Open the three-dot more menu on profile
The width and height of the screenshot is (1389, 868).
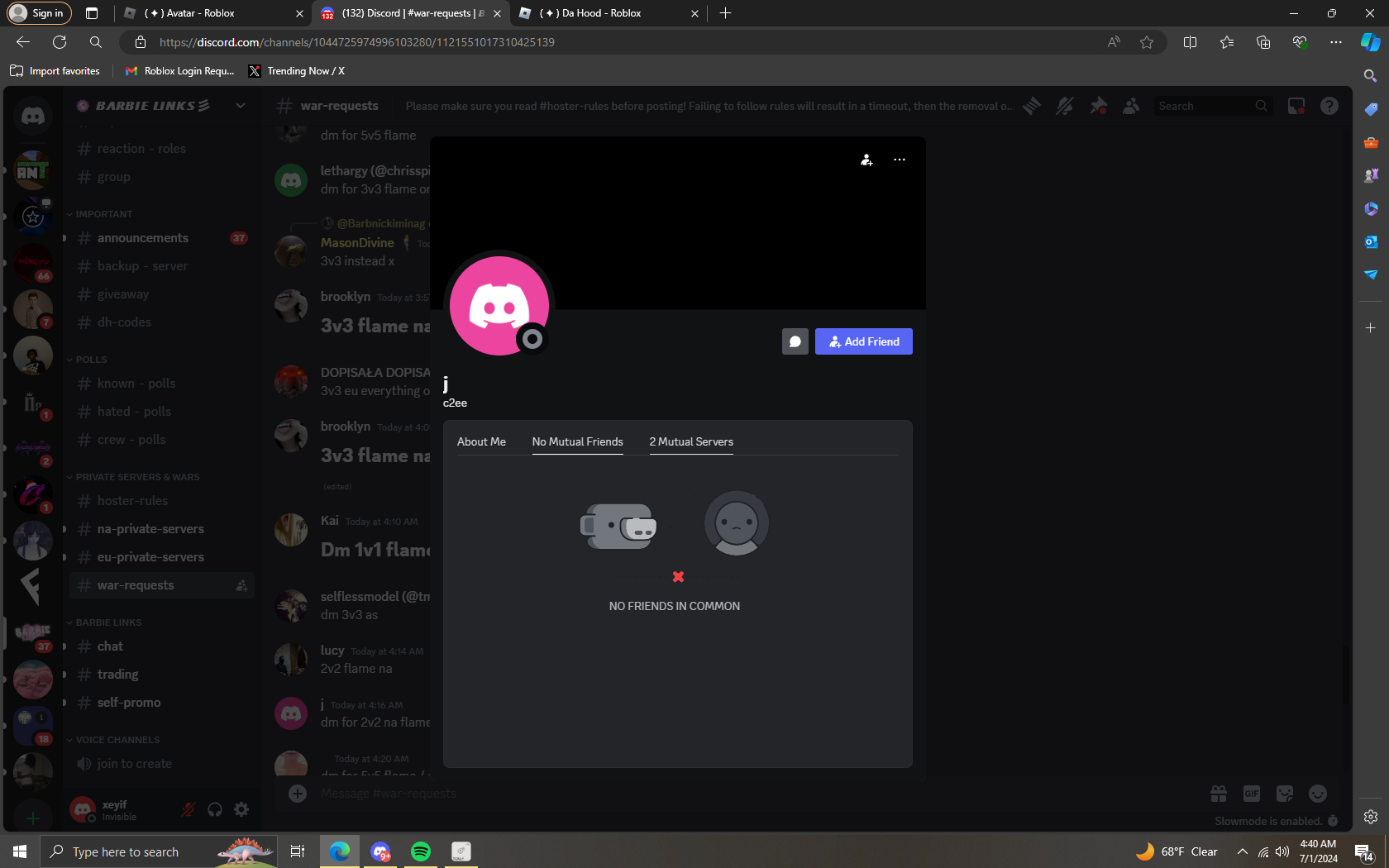pos(900,160)
